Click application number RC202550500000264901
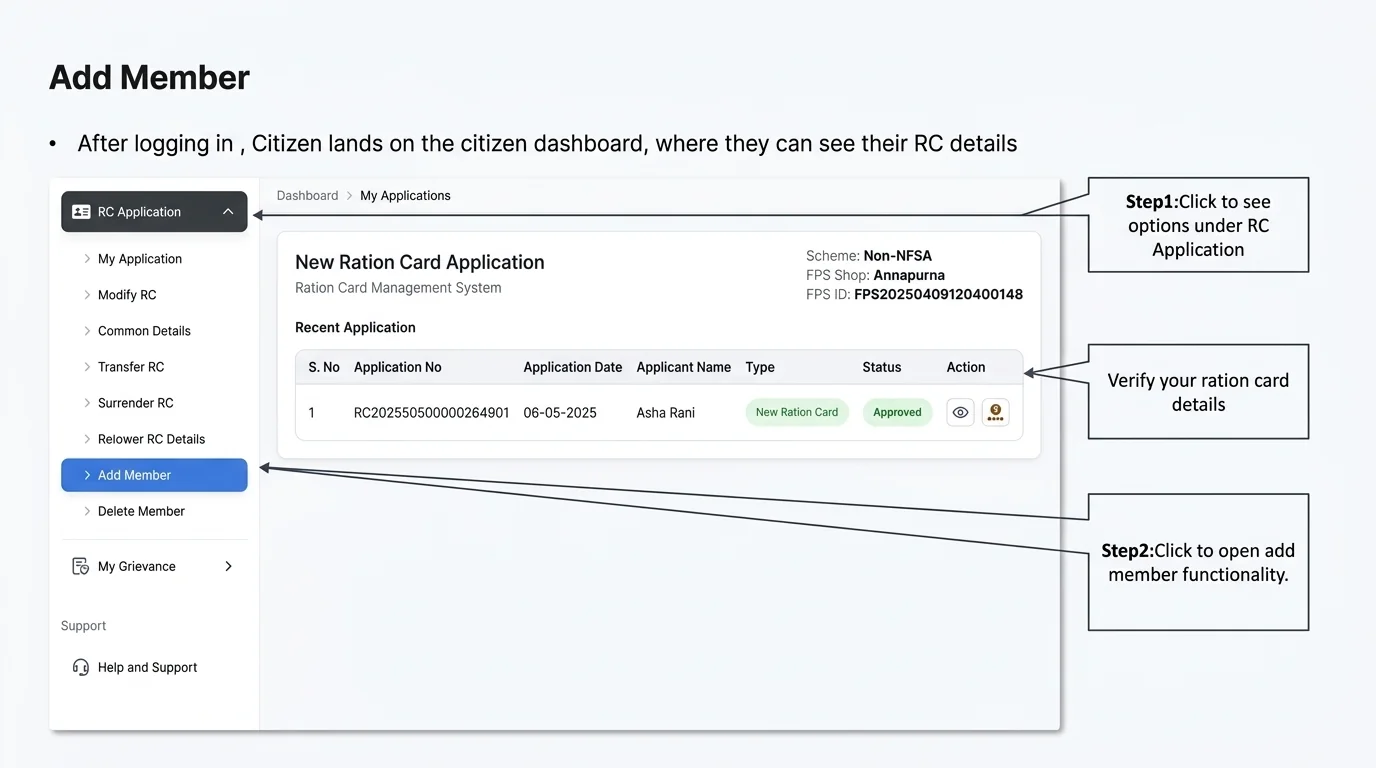The height and width of the screenshot is (768, 1376). (432, 412)
